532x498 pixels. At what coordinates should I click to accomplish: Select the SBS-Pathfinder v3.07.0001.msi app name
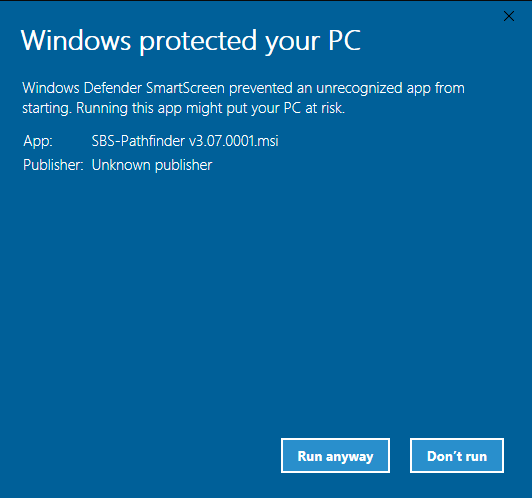[x=185, y=141]
